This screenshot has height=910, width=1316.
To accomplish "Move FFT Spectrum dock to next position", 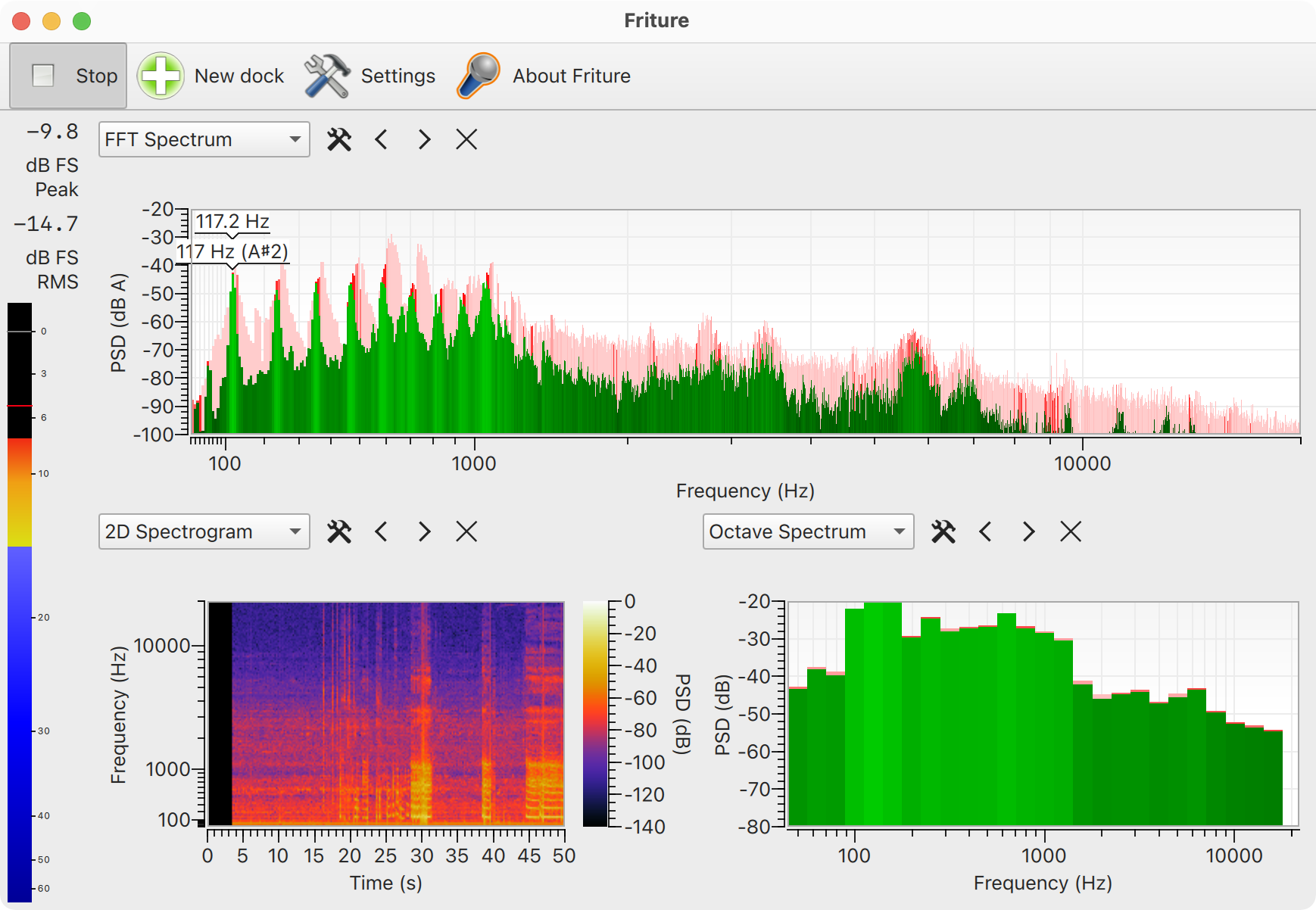I will pos(424,139).
